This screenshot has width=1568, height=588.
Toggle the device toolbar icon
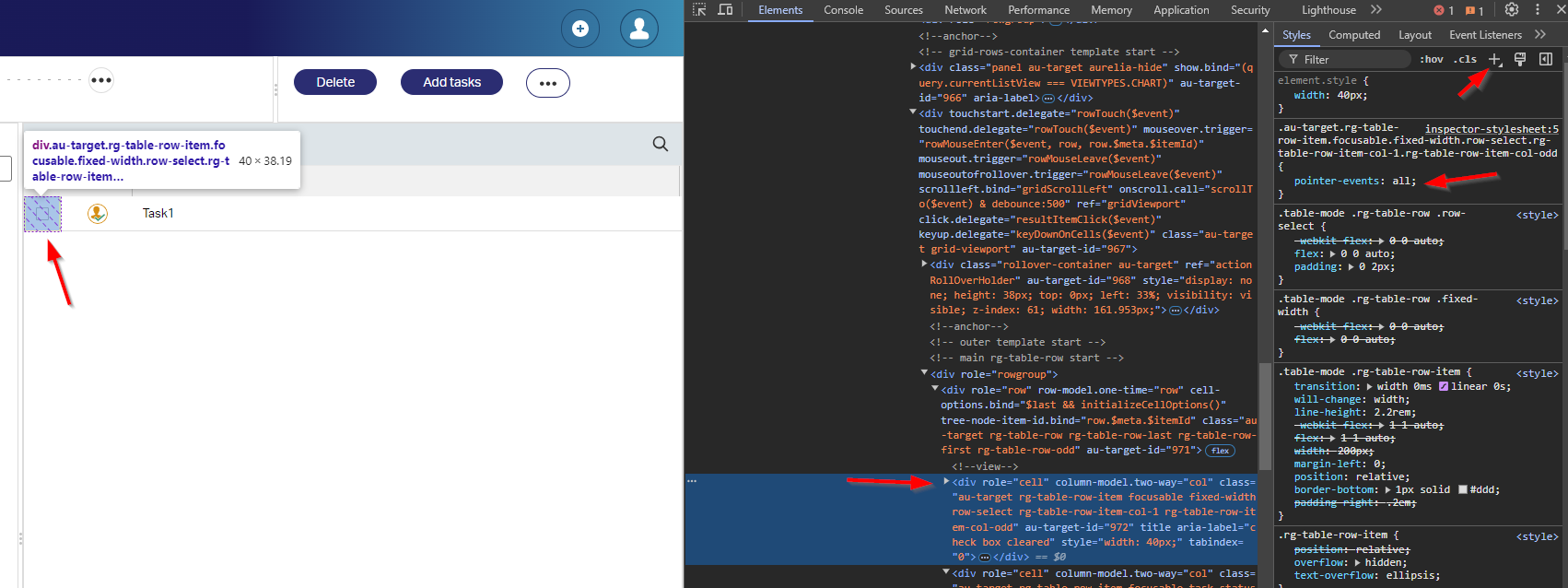725,10
